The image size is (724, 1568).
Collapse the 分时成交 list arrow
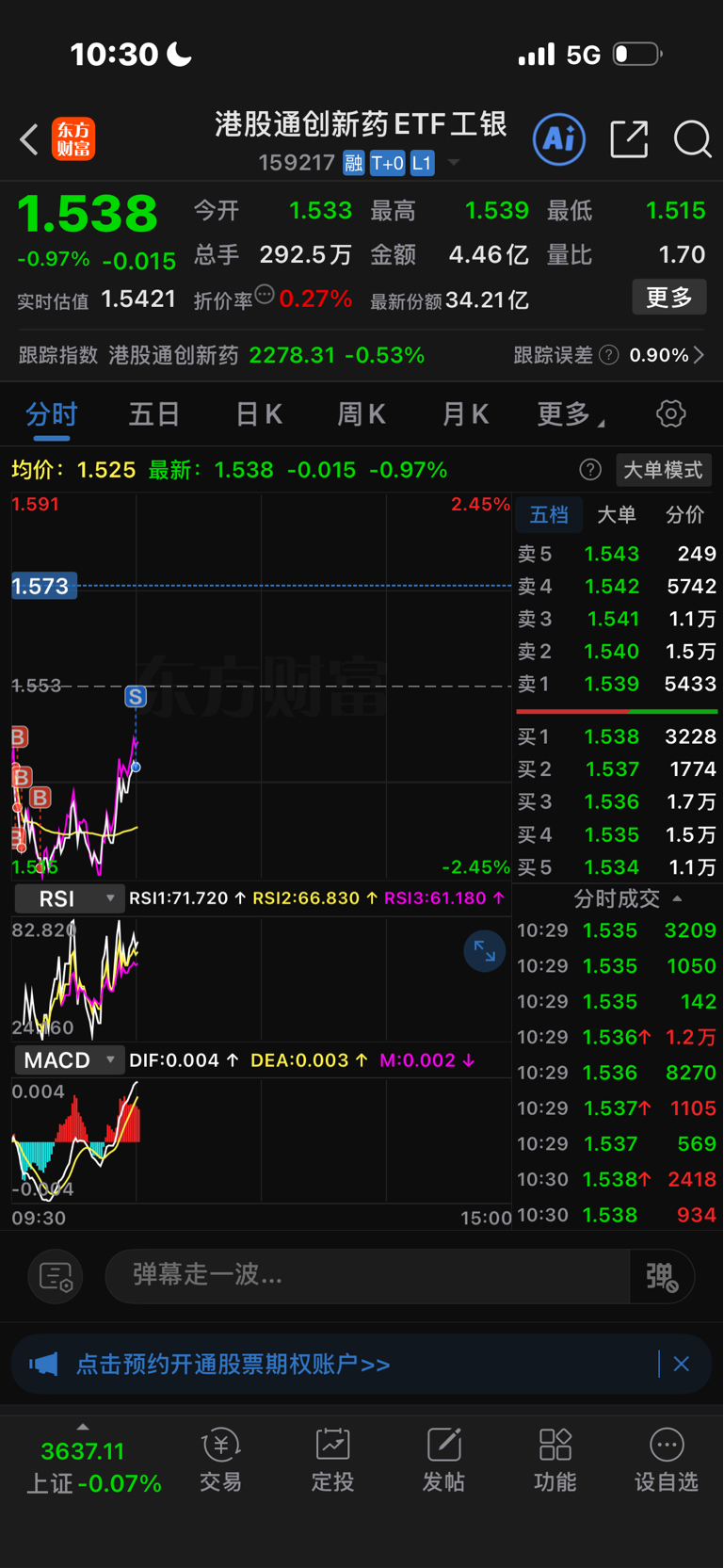677,898
